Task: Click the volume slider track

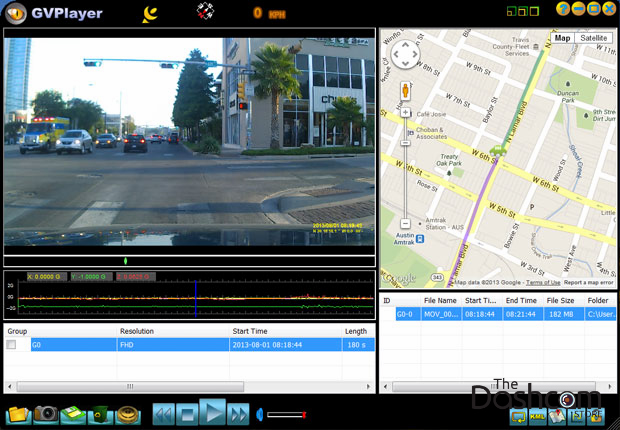Action: coord(285,414)
